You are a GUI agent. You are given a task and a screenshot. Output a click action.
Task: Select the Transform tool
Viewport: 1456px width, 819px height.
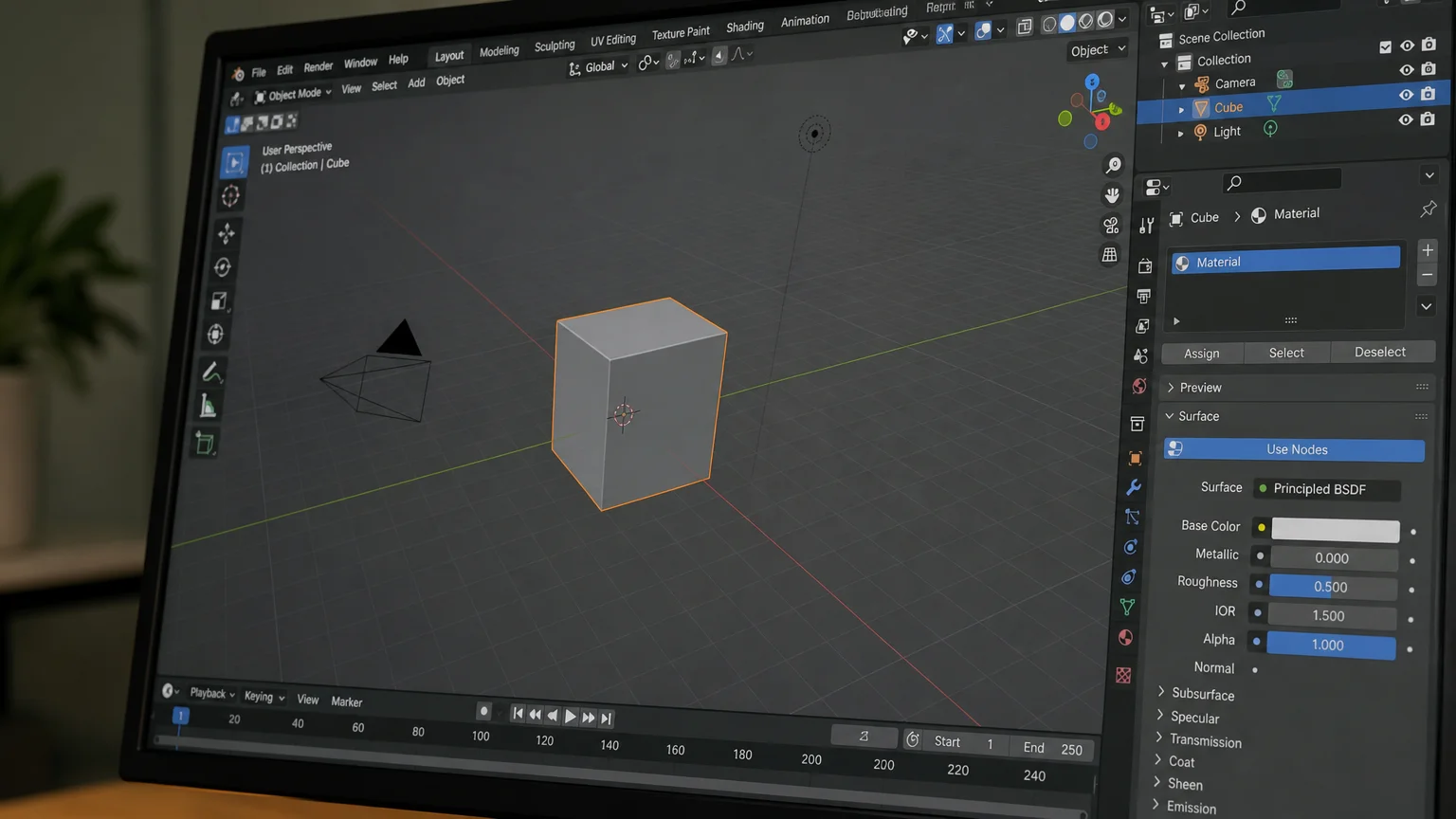click(x=215, y=335)
